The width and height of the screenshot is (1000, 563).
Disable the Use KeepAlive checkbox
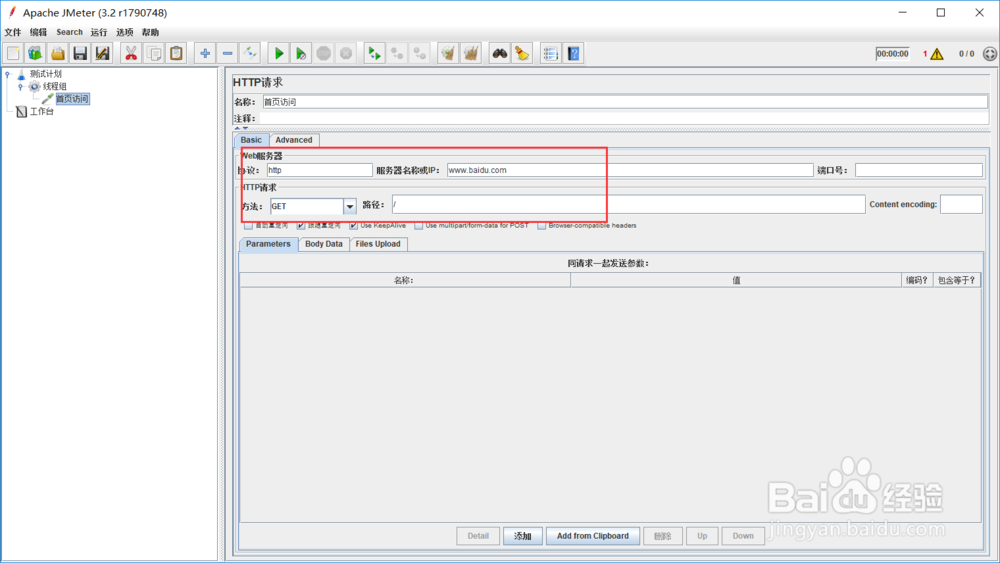tap(353, 226)
